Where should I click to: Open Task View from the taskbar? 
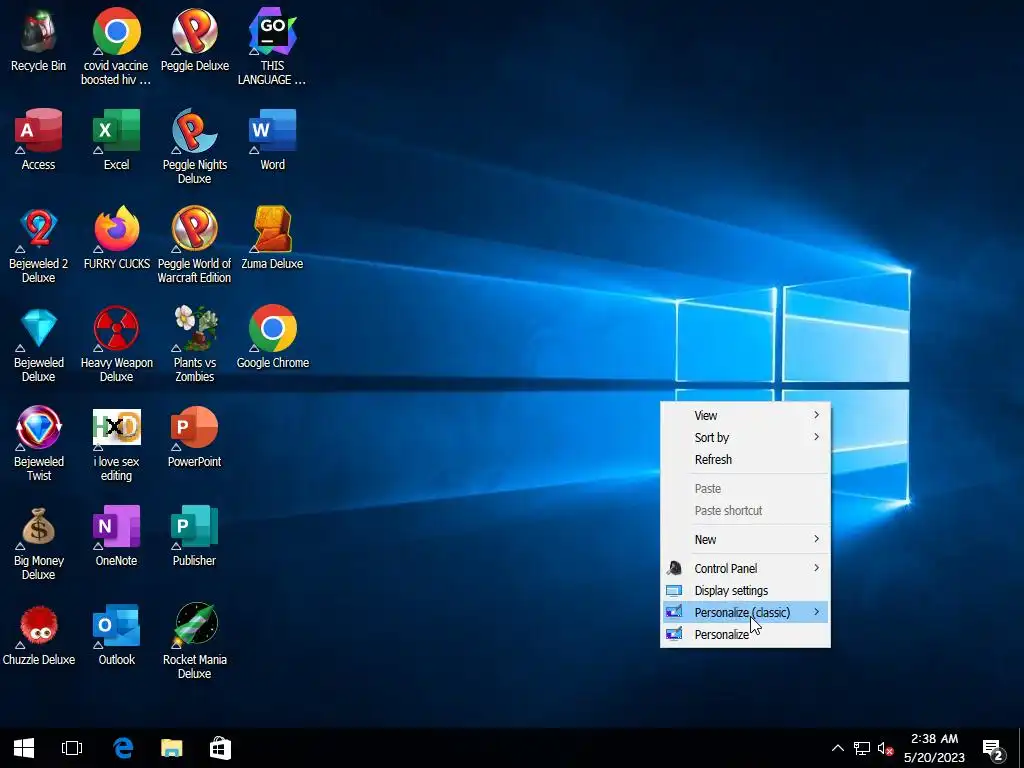pyautogui.click(x=72, y=748)
